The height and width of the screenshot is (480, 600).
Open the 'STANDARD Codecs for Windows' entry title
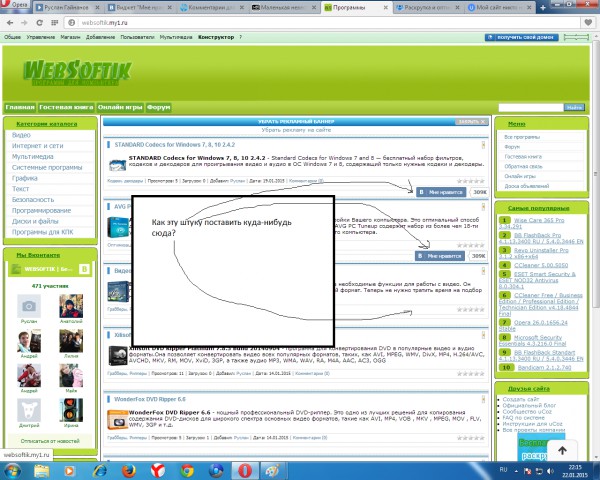tap(175, 145)
